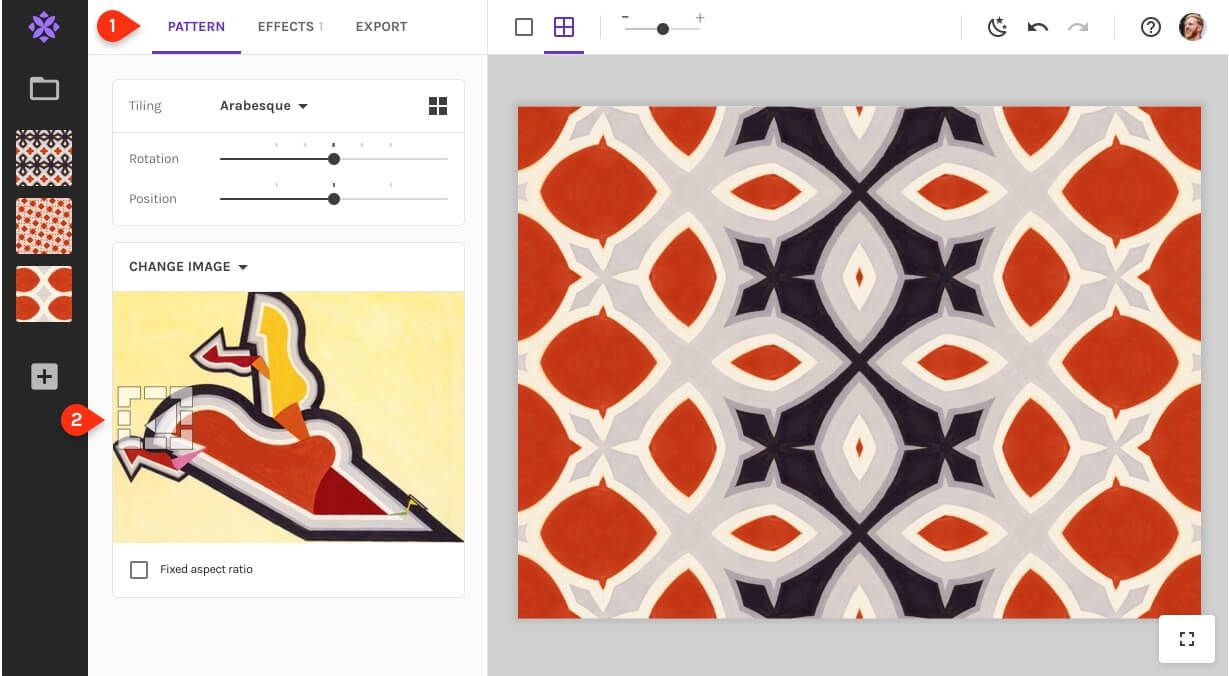Viewport: 1229px width, 676px height.
Task: Click the zoom in plus sign
Action: [700, 18]
